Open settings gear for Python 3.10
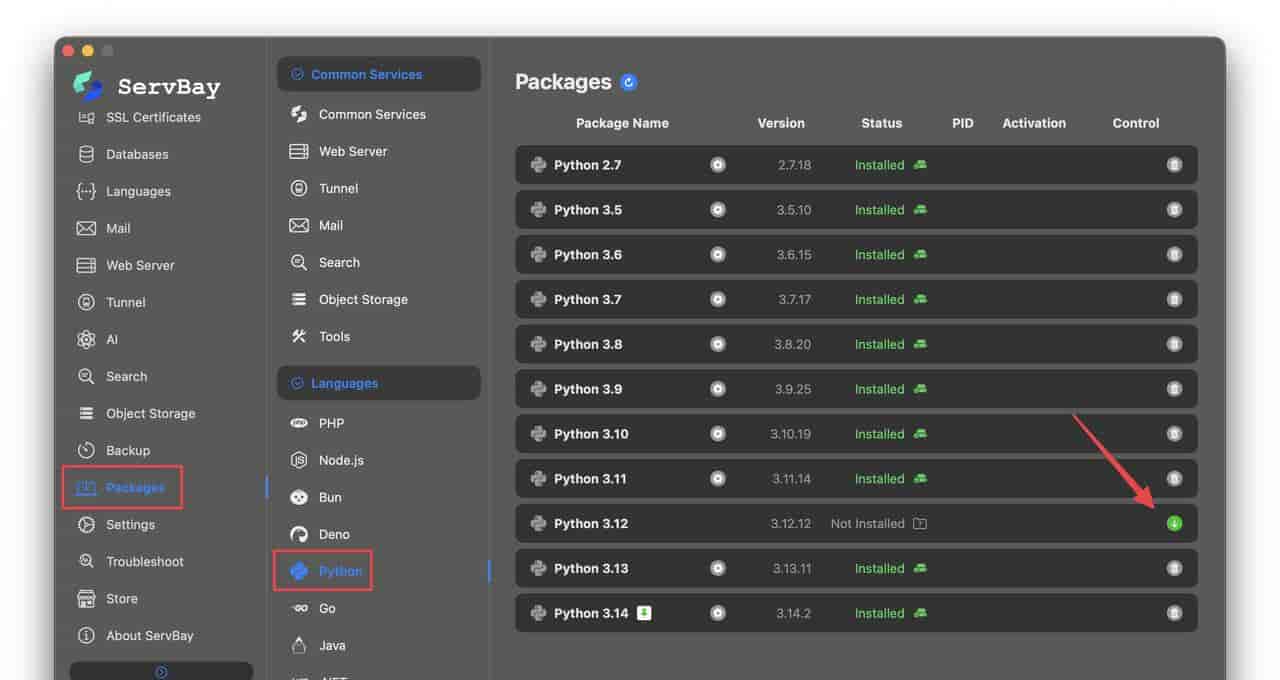Viewport: 1280px width, 680px height. (x=718, y=434)
